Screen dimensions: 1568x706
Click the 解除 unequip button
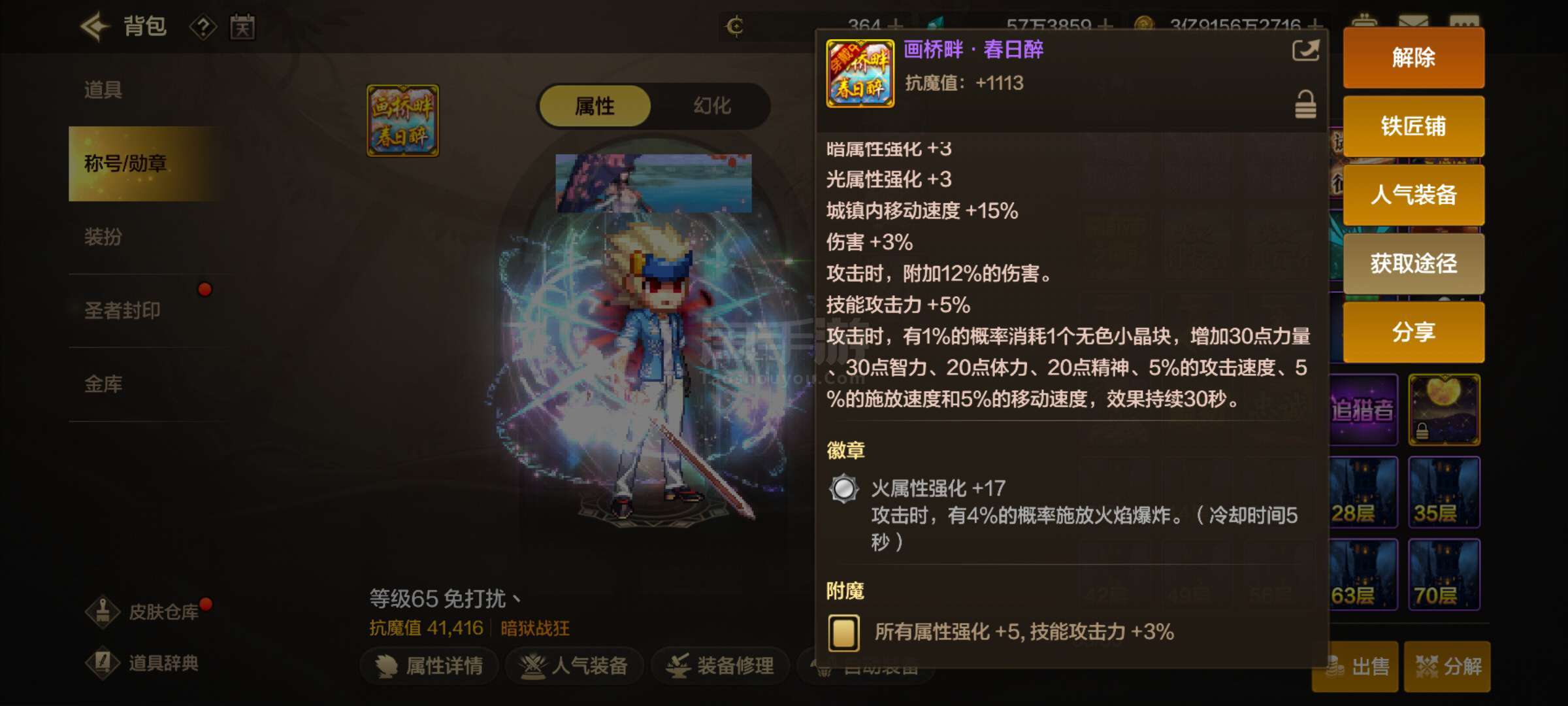(x=1413, y=58)
